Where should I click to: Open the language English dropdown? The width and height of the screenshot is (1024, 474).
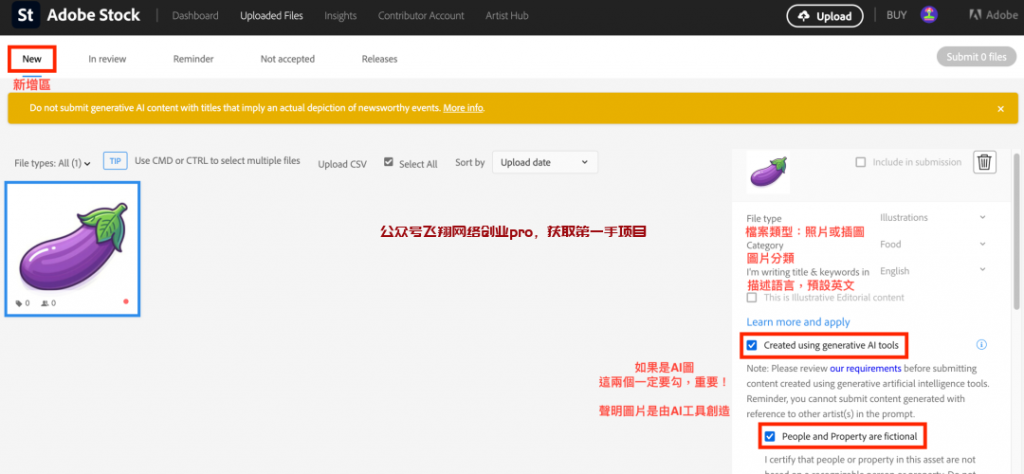pos(933,271)
